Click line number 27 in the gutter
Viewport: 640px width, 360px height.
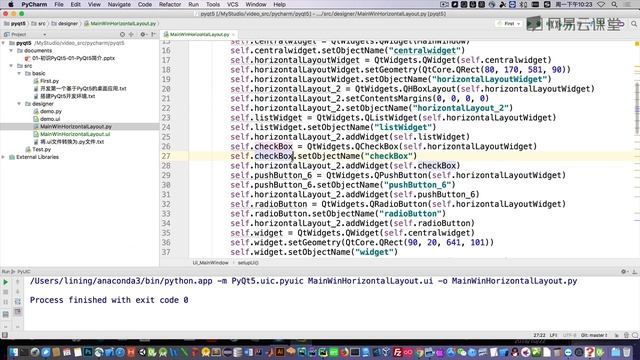[166, 156]
